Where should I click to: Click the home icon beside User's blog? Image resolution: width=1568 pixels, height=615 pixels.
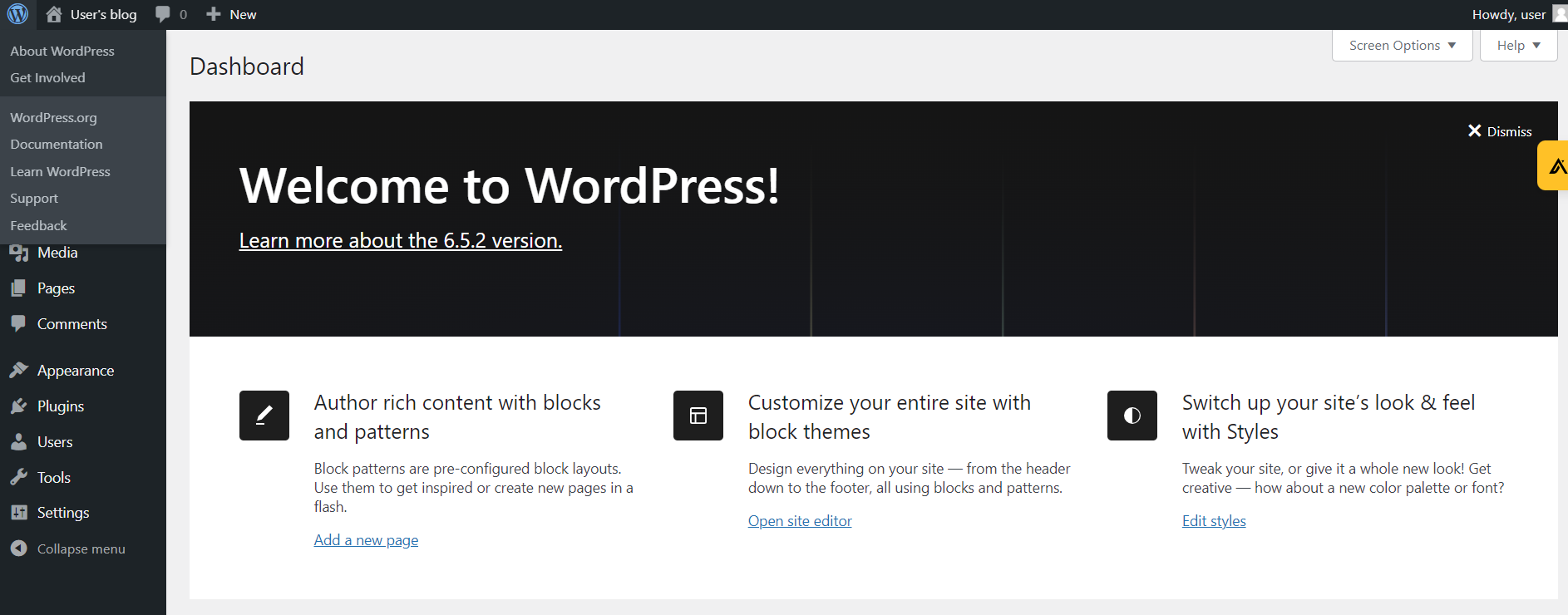pos(54,14)
